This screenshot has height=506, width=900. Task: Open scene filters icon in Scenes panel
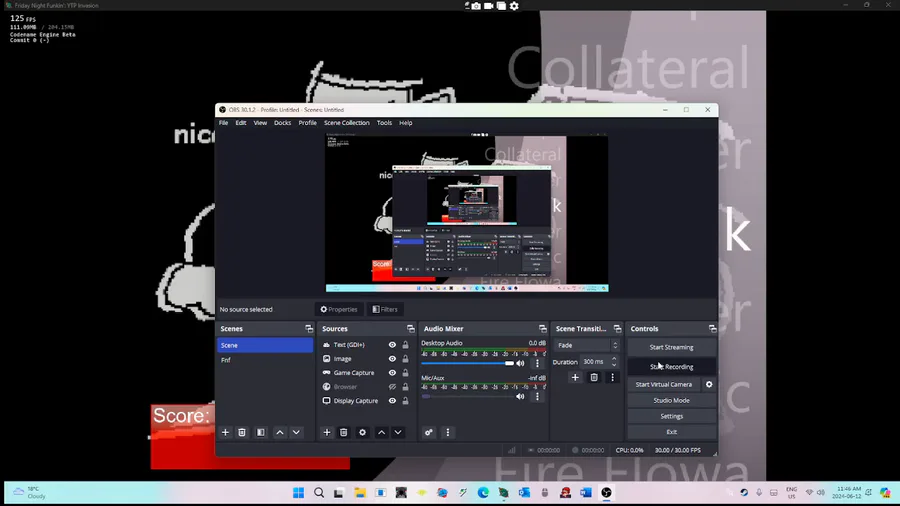point(261,433)
